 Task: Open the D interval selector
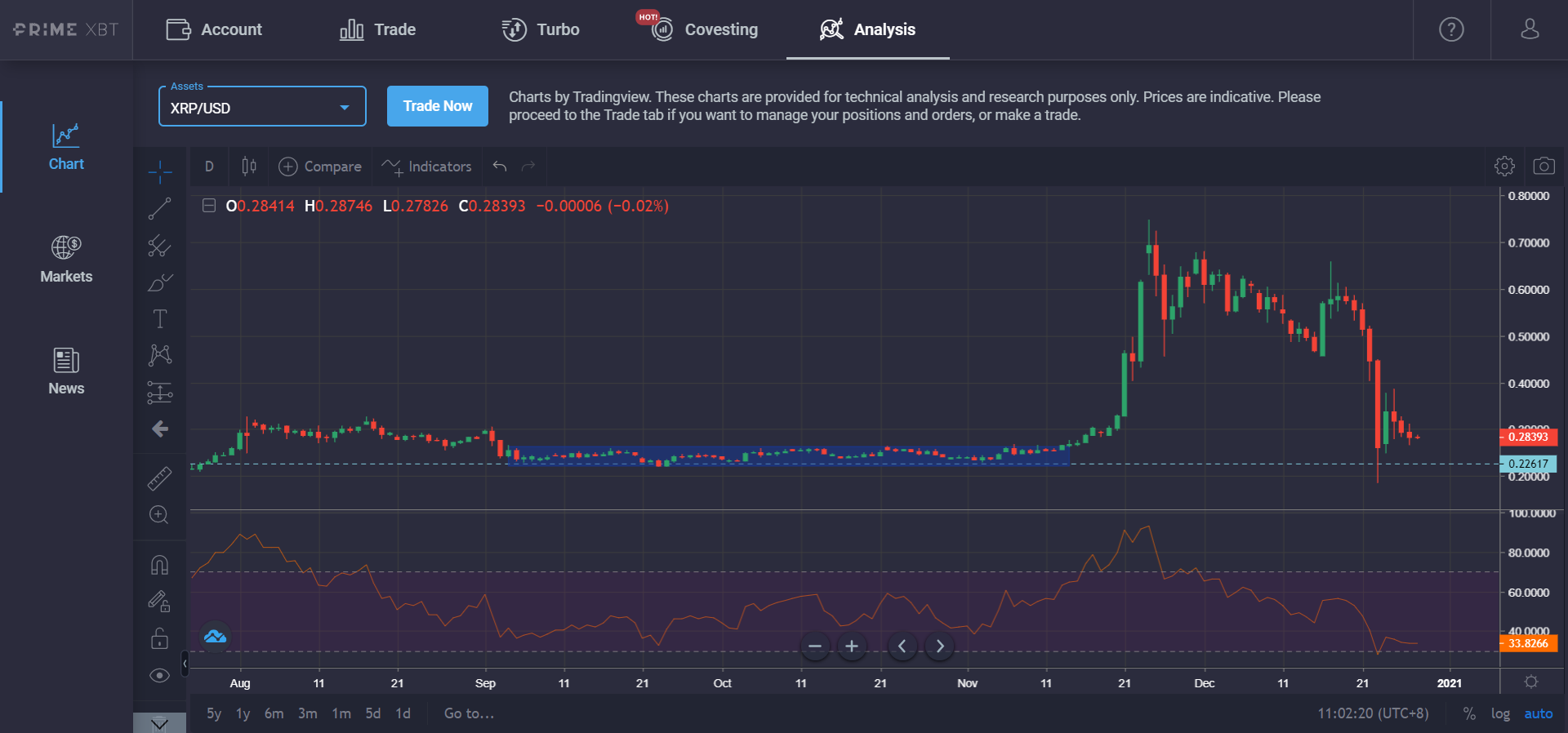tap(209, 167)
